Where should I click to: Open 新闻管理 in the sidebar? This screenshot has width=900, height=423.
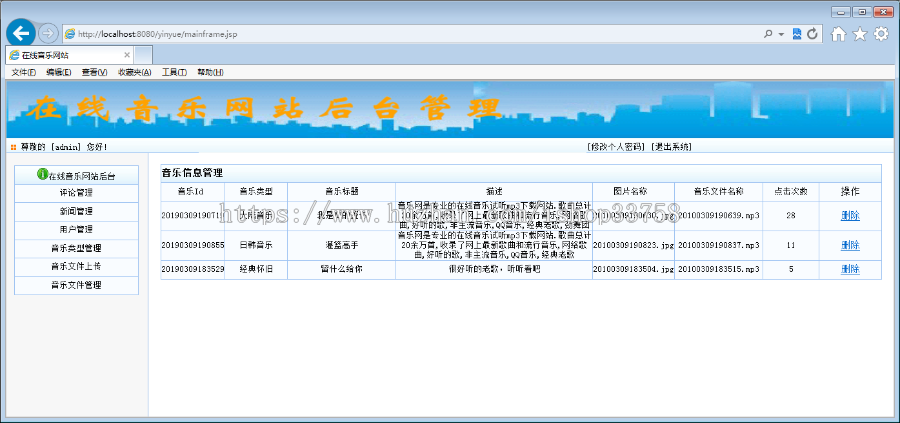coord(76,211)
